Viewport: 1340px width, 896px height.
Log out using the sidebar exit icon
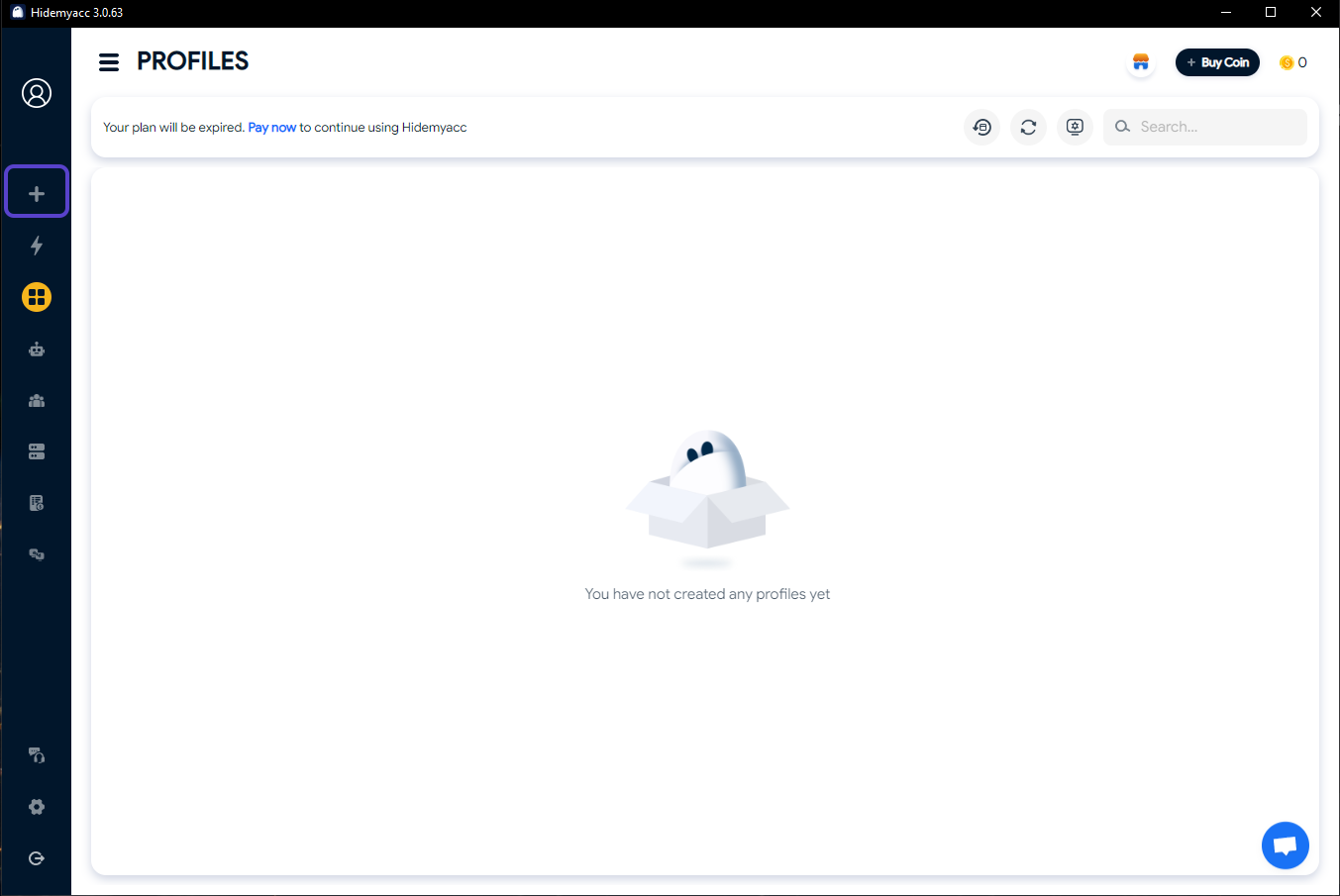pyautogui.click(x=37, y=857)
